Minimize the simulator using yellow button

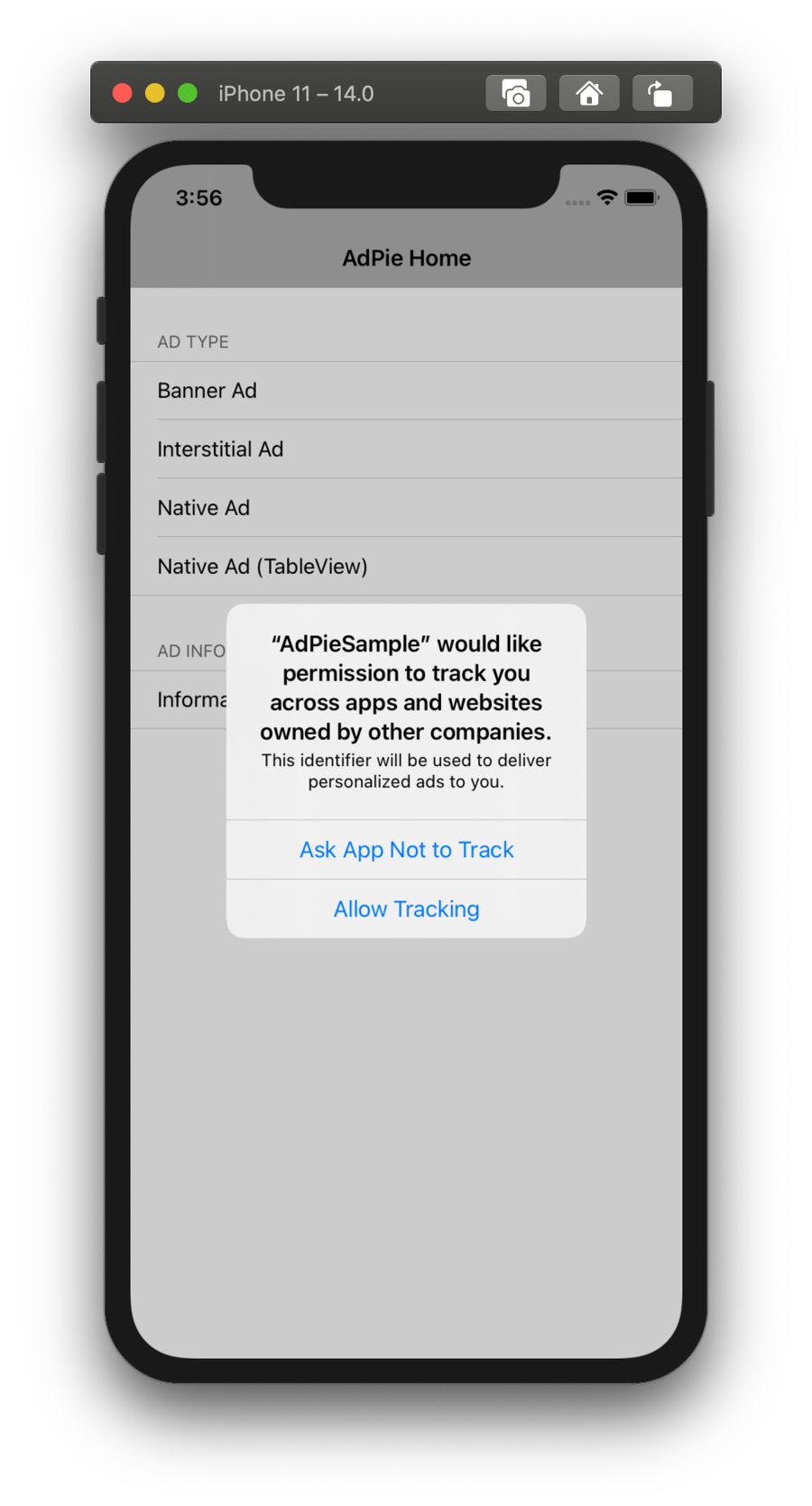(155, 93)
